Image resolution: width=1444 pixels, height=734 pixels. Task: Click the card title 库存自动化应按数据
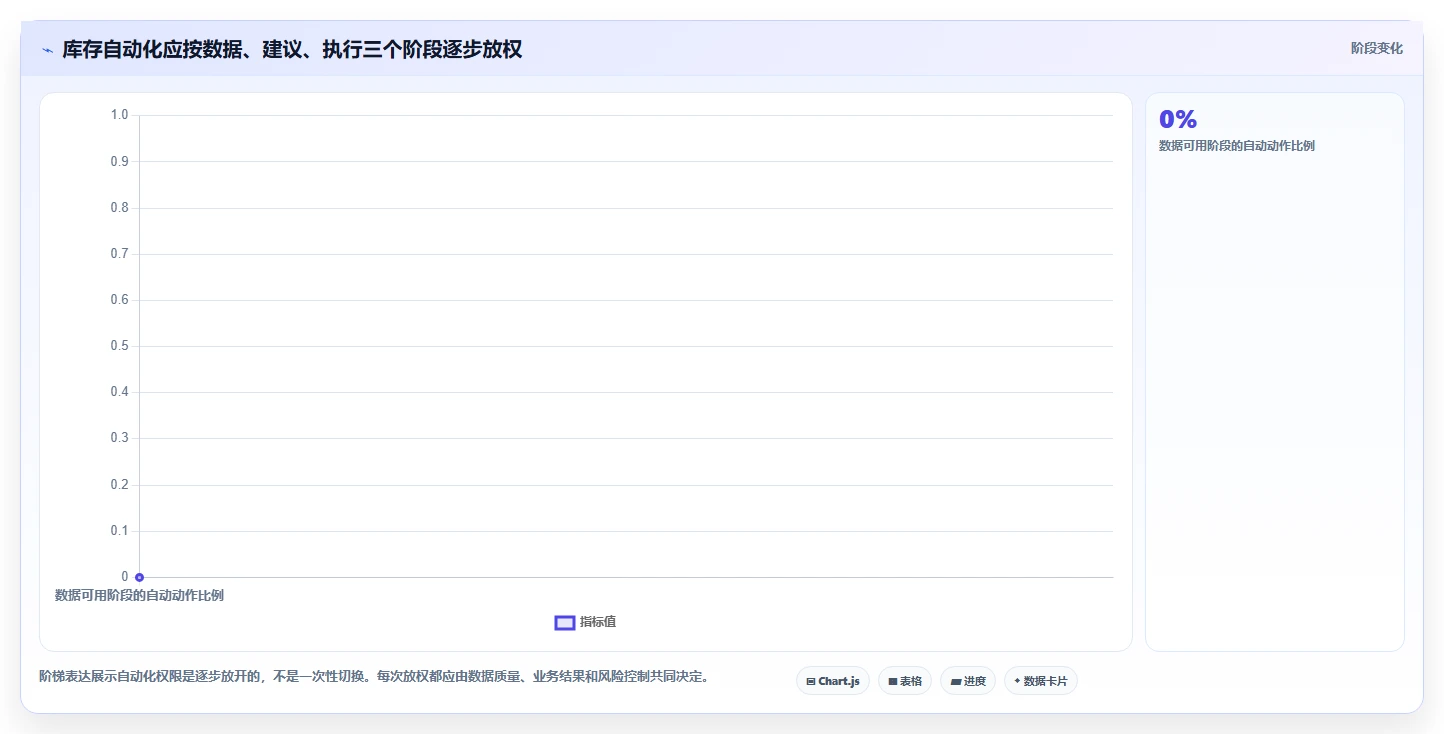pos(292,49)
